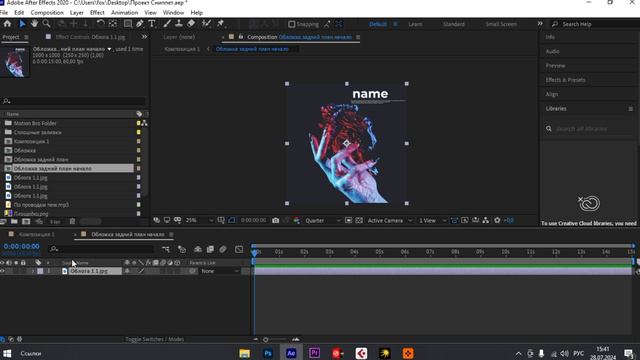Screen dimensions: 640x360
Task: Open the 1 View layout dropdown
Action: pyautogui.click(x=432, y=220)
